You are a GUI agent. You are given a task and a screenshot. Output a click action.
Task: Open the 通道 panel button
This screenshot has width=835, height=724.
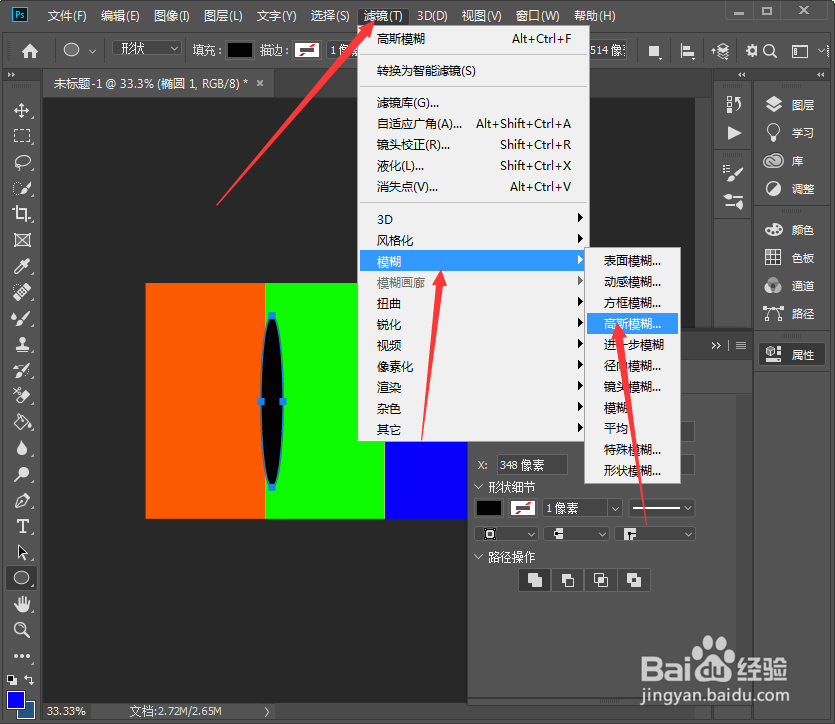coord(791,286)
